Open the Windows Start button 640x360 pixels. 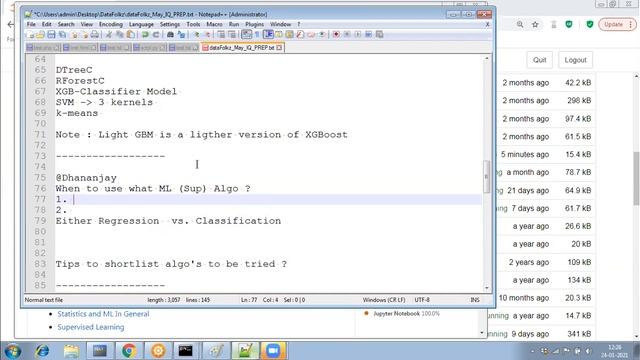tap(13, 351)
